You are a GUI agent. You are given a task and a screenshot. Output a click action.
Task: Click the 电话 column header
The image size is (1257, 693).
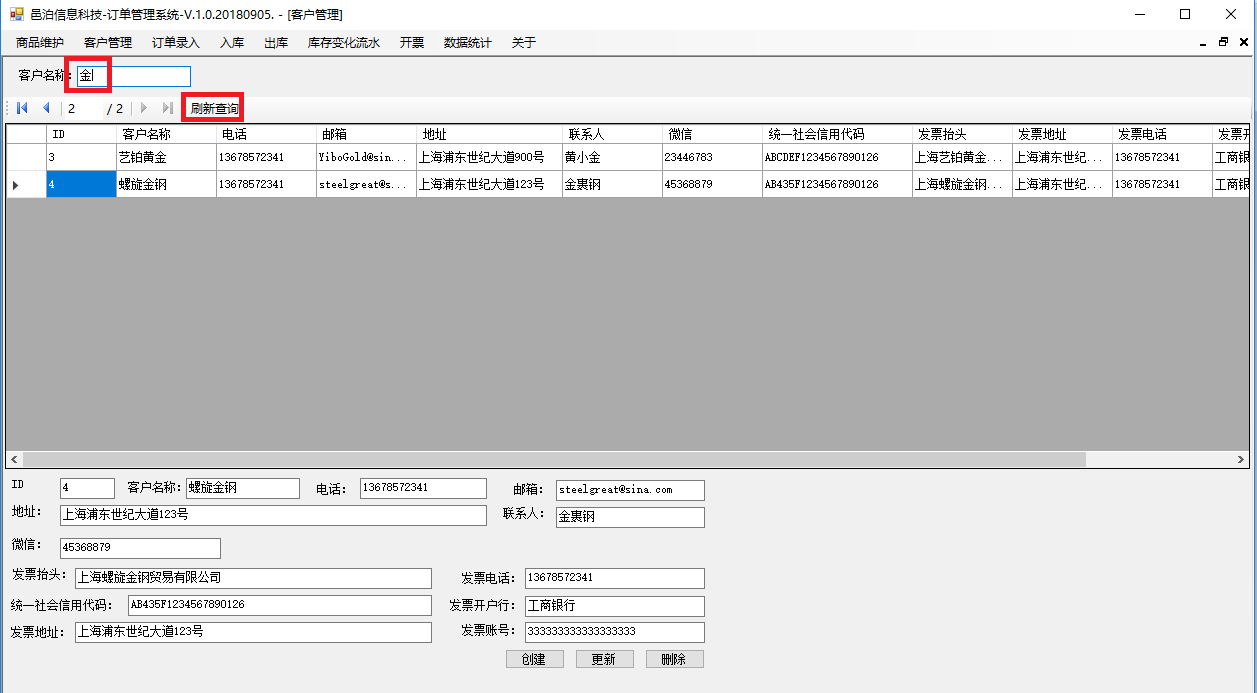tap(266, 134)
